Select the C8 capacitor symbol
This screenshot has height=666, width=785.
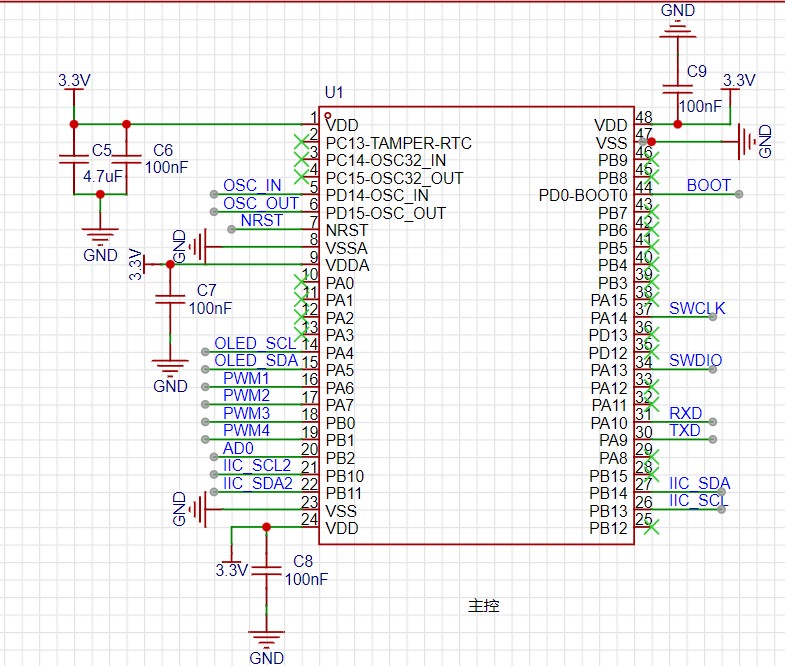266,570
